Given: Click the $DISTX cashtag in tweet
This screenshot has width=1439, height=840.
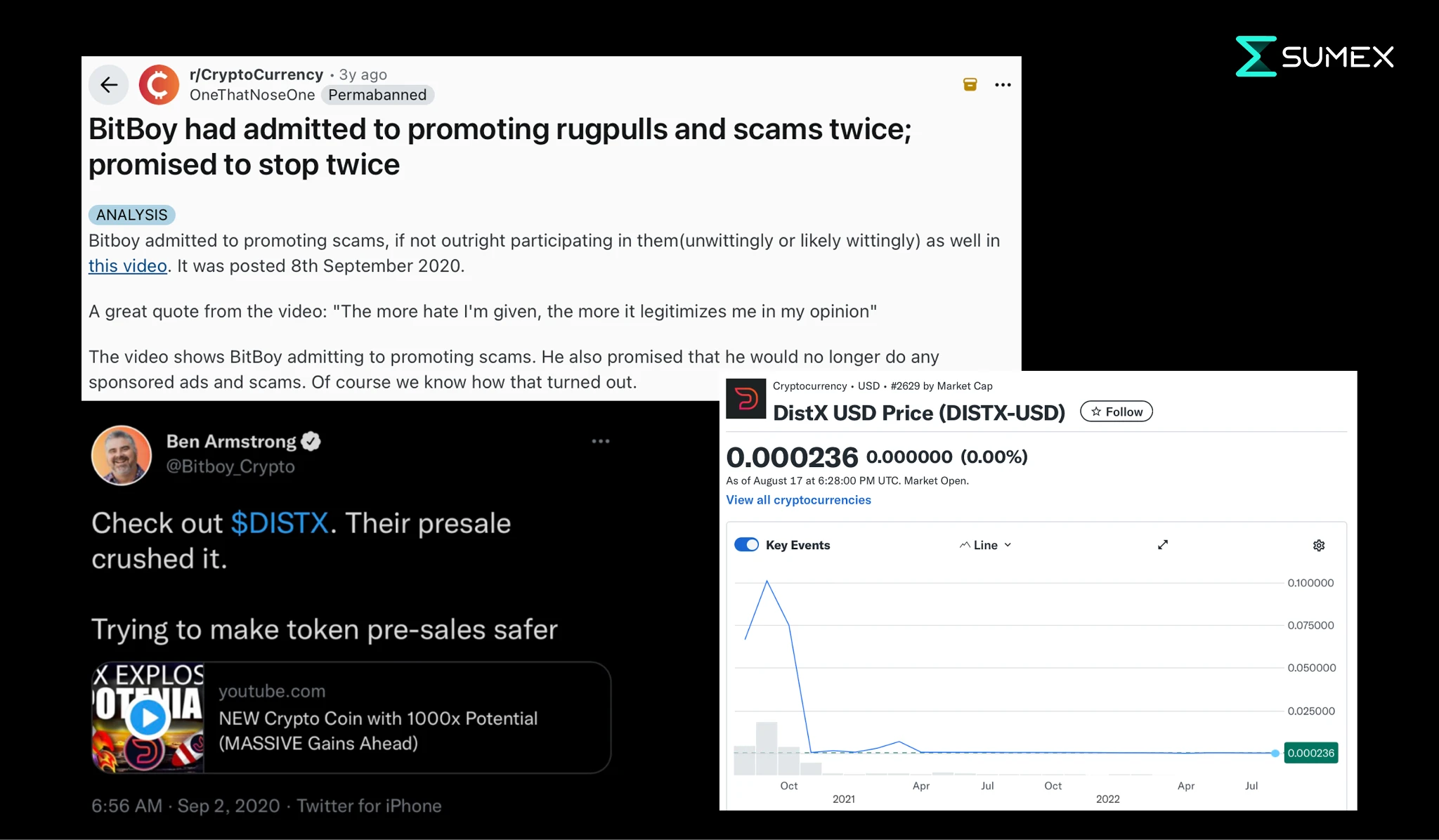Looking at the screenshot, I should tap(280, 523).
